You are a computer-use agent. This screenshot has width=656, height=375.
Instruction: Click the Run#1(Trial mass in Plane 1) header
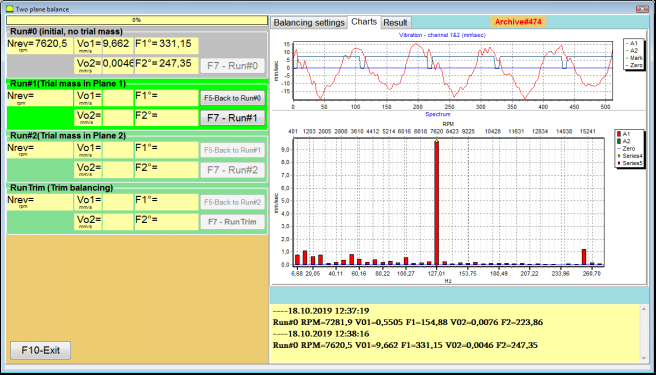(x=68, y=84)
